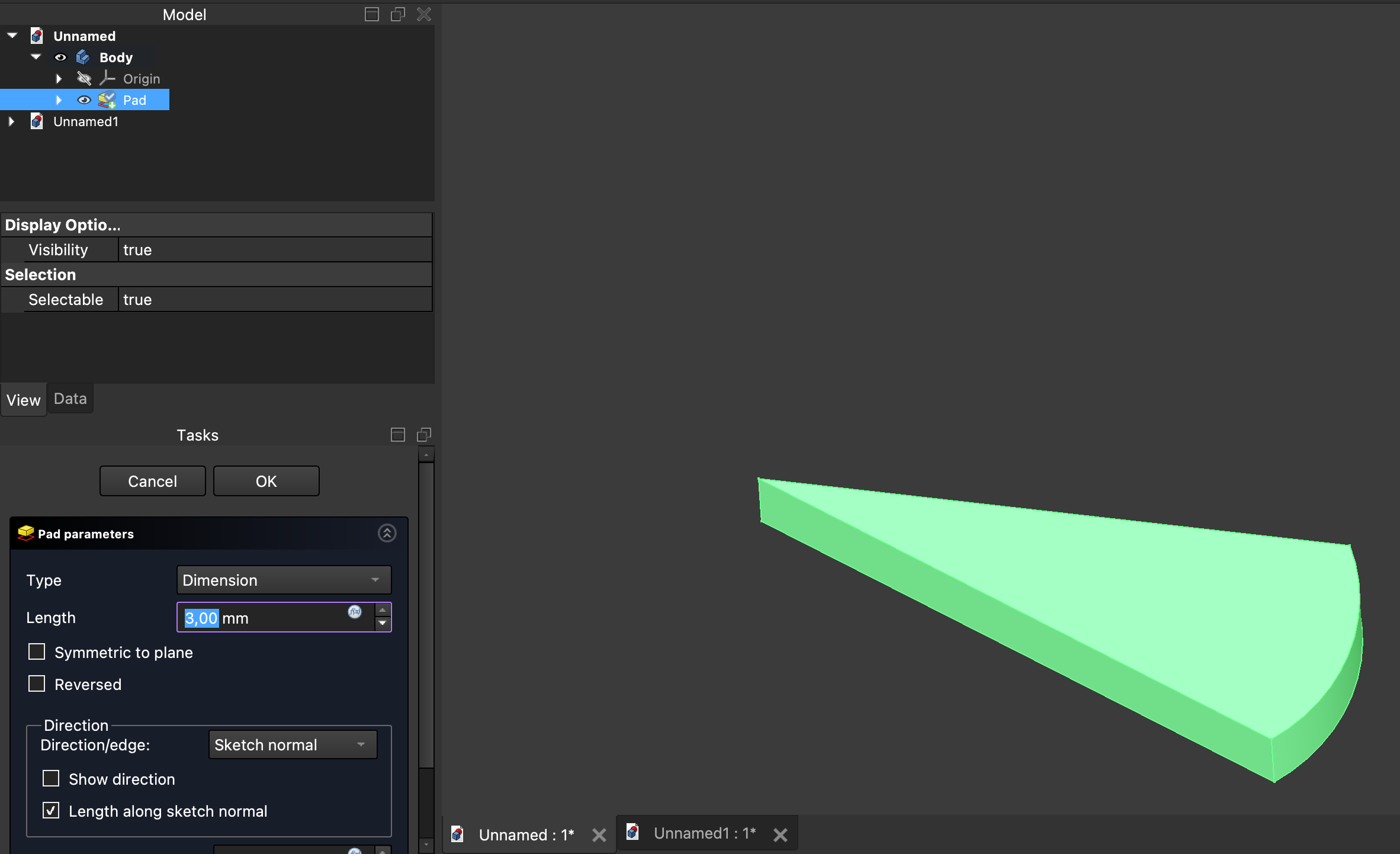Expand the Unnamed1 document tree node
The width and height of the screenshot is (1400, 854).
click(11, 121)
